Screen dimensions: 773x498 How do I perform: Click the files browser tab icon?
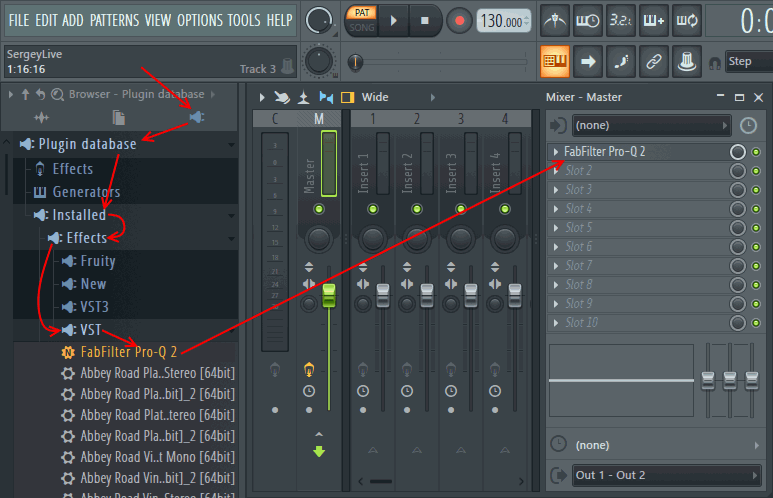click(x=119, y=118)
